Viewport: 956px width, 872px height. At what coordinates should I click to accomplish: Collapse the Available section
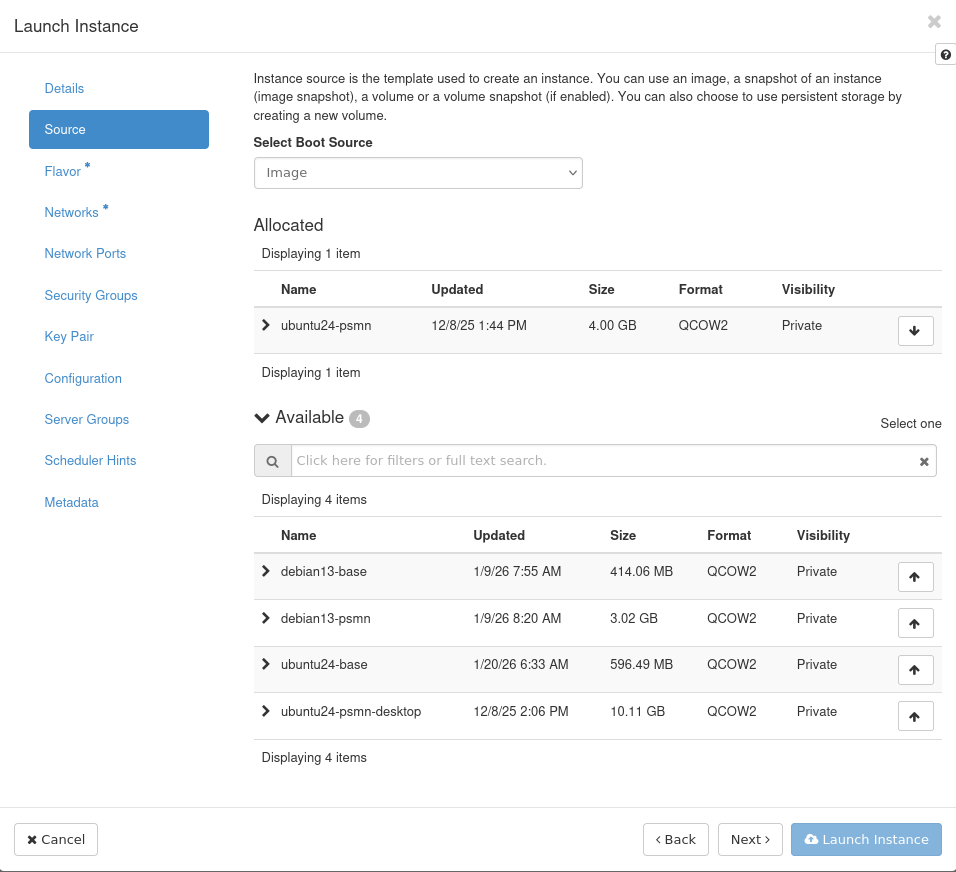point(263,418)
